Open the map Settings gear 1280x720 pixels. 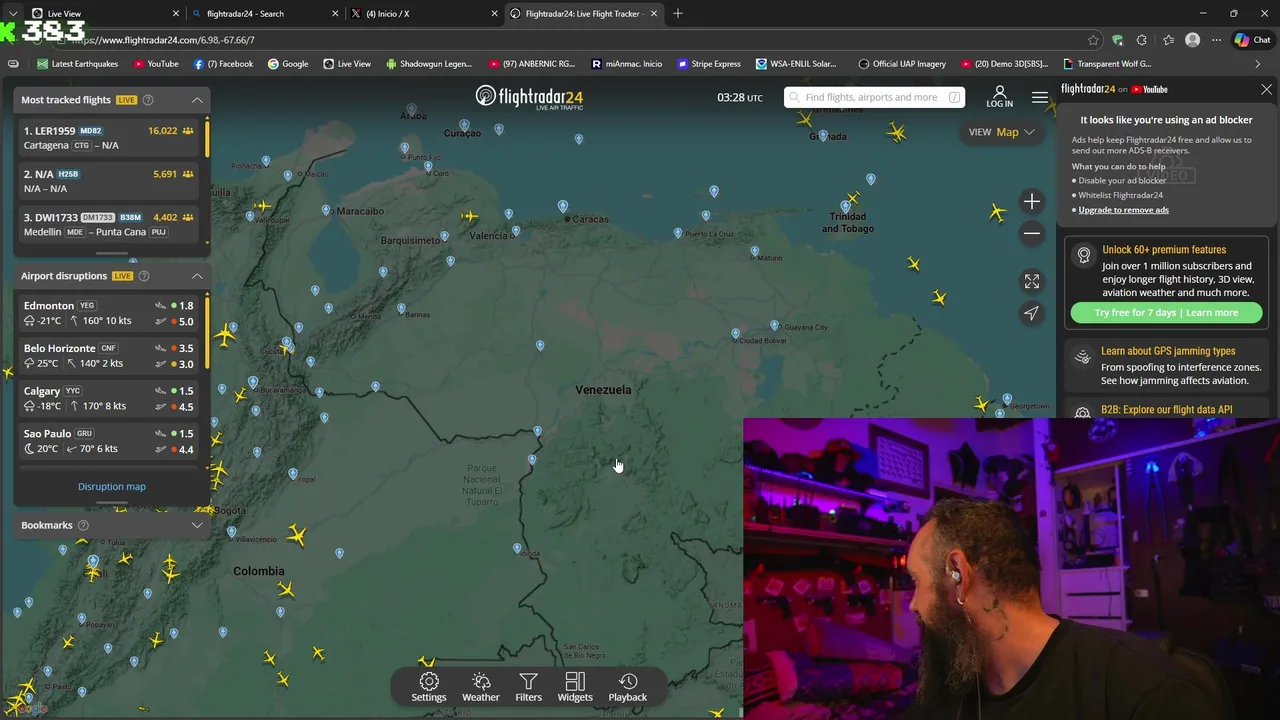point(428,687)
